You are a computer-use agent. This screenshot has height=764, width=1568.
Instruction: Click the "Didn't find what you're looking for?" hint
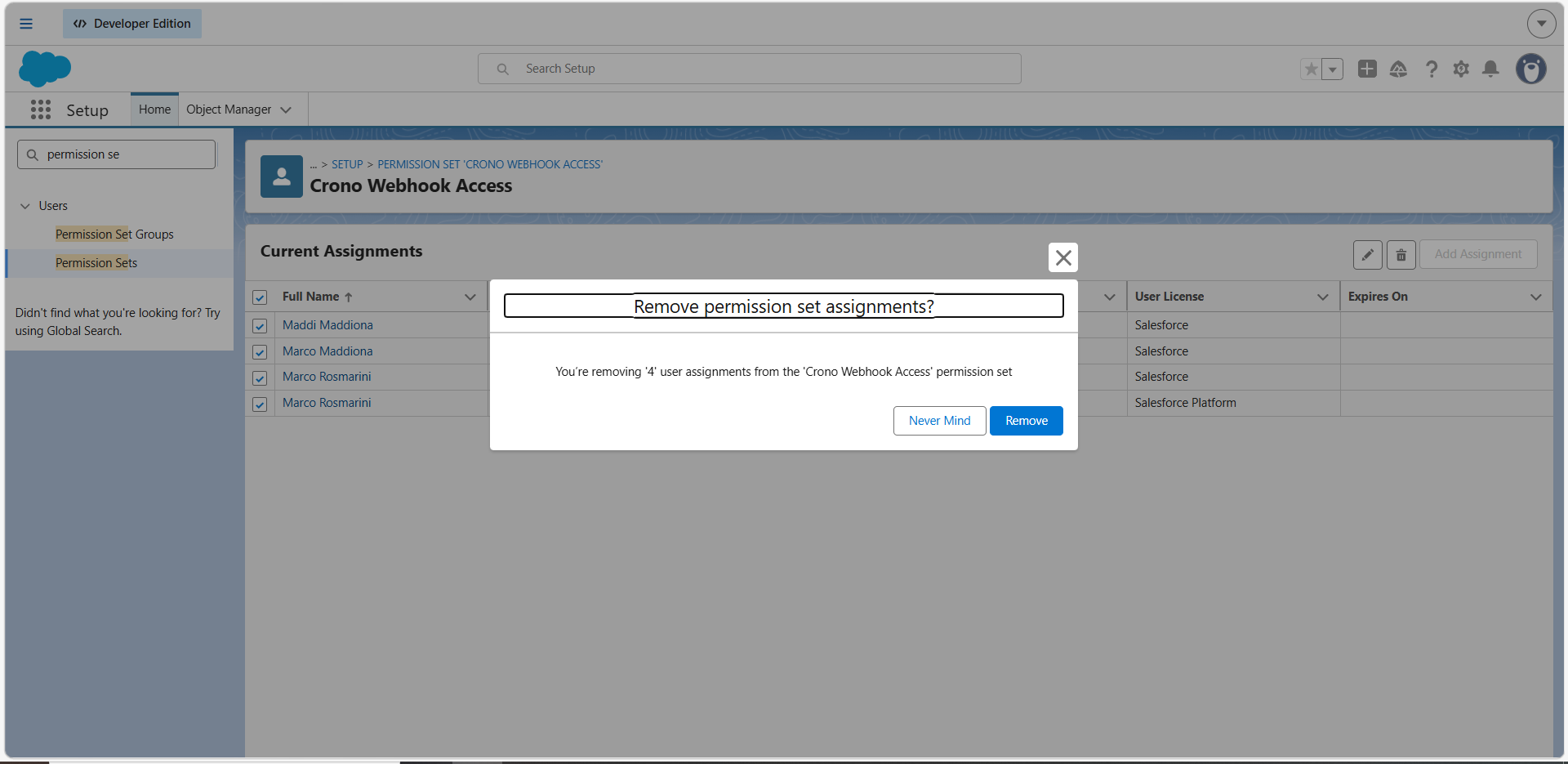point(118,322)
